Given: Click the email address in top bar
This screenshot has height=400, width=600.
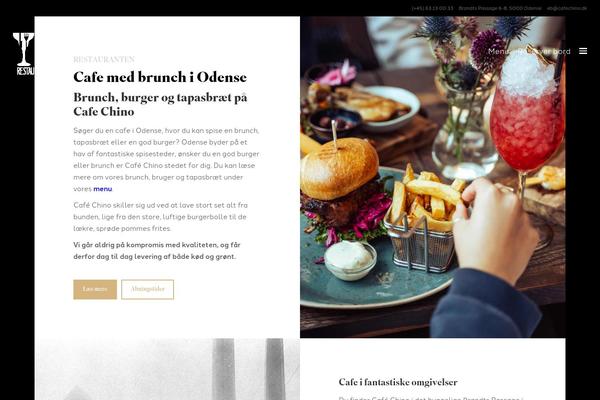Looking at the screenshot, I should [x=566, y=8].
